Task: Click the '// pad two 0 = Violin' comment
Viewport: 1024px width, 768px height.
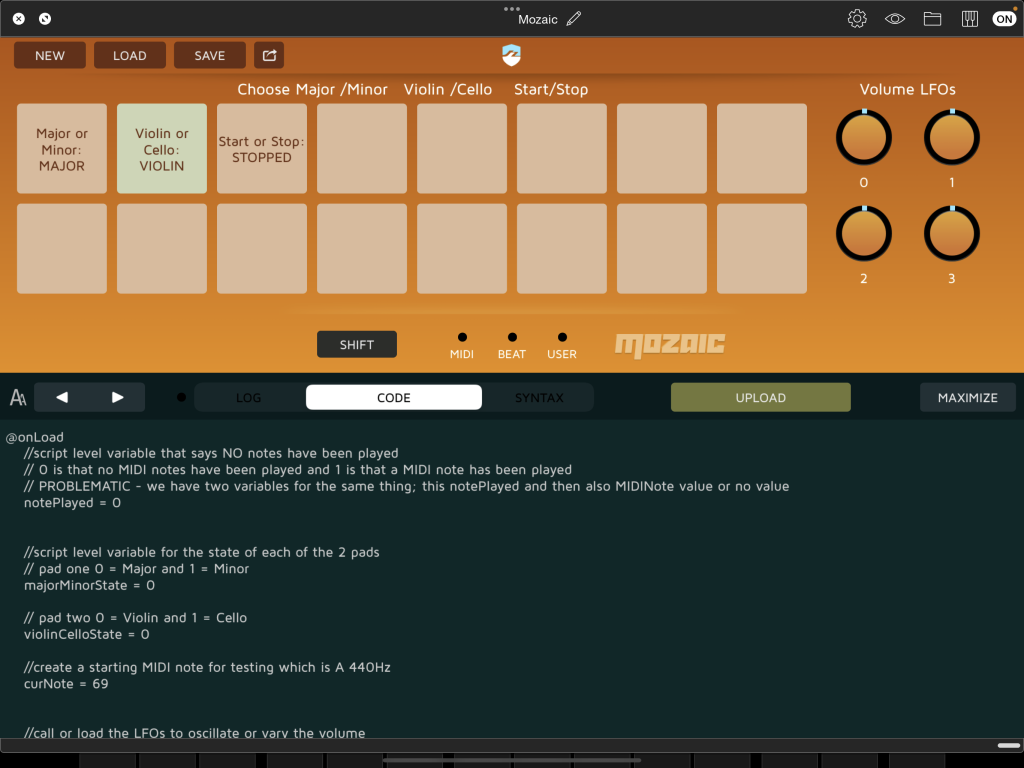Action: pyautogui.click(x=135, y=618)
